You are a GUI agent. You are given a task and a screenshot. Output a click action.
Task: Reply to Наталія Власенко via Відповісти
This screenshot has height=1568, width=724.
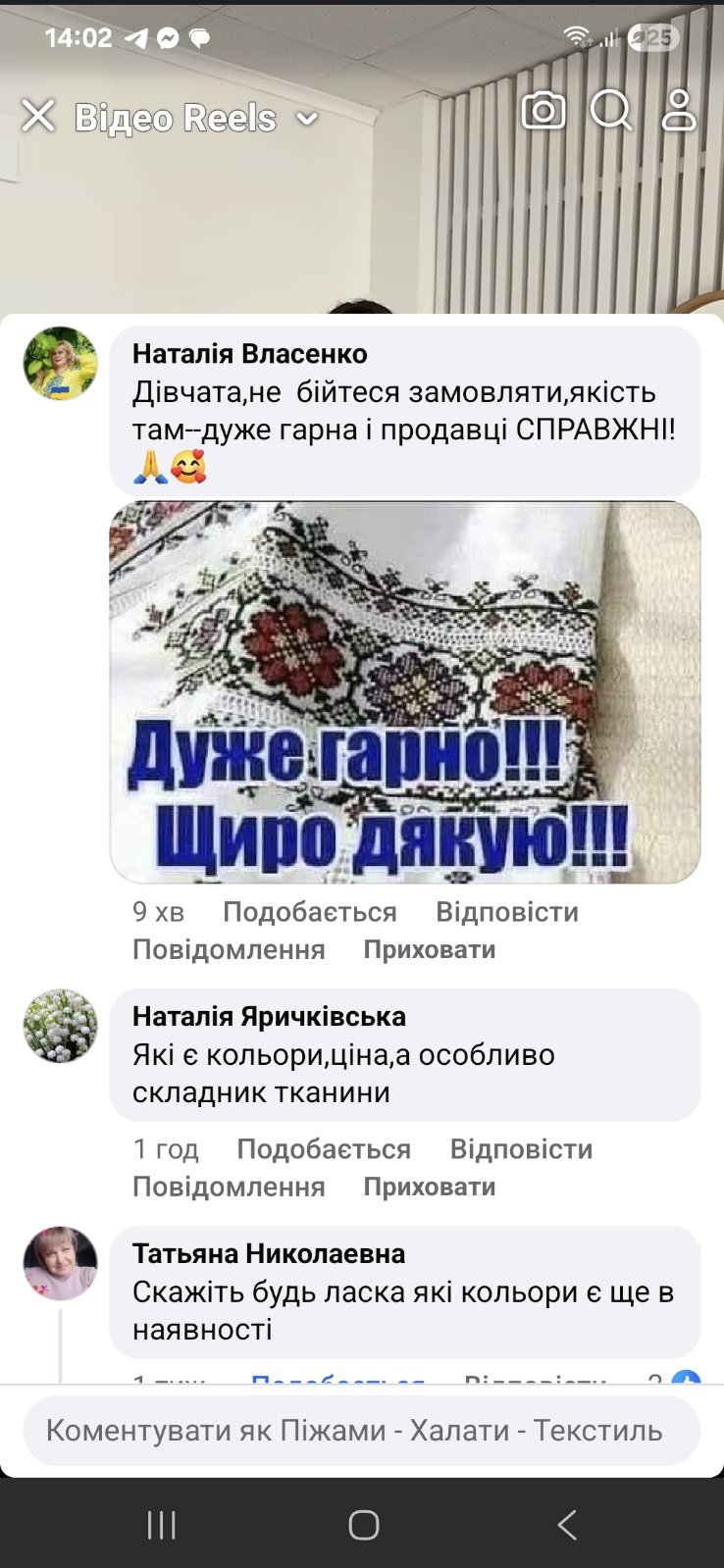pos(507,912)
